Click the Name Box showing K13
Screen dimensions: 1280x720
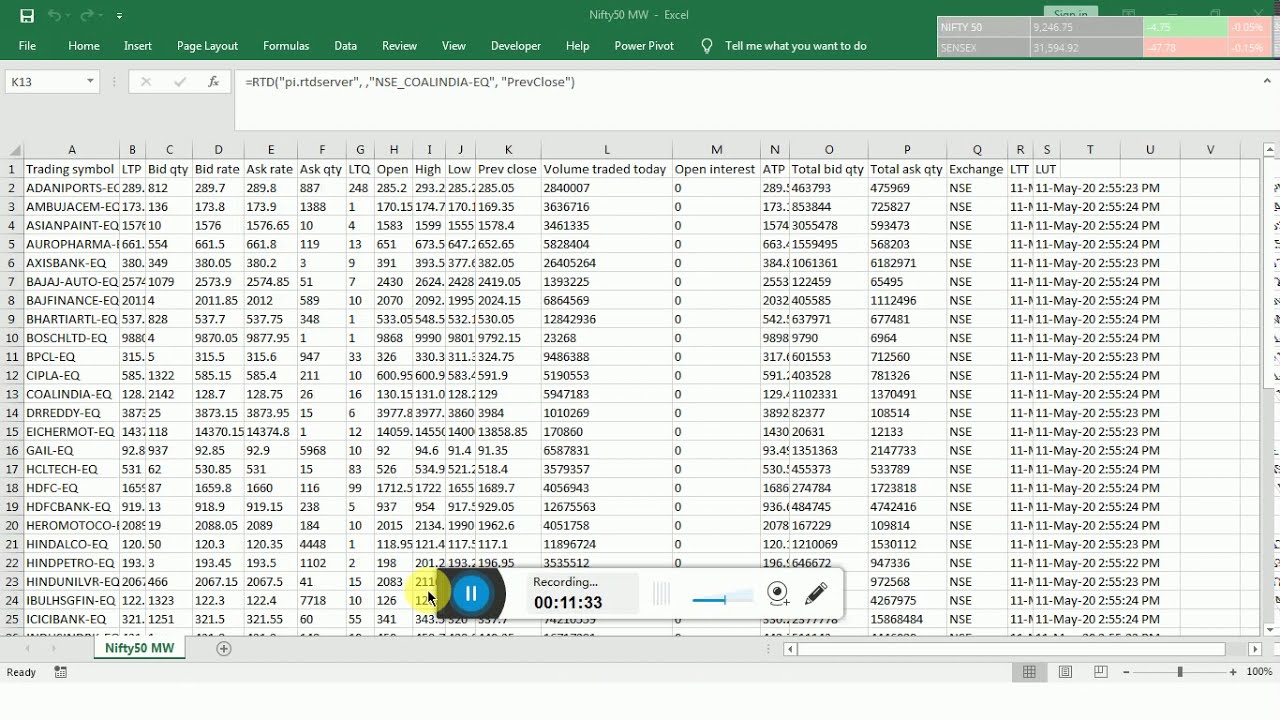45,82
